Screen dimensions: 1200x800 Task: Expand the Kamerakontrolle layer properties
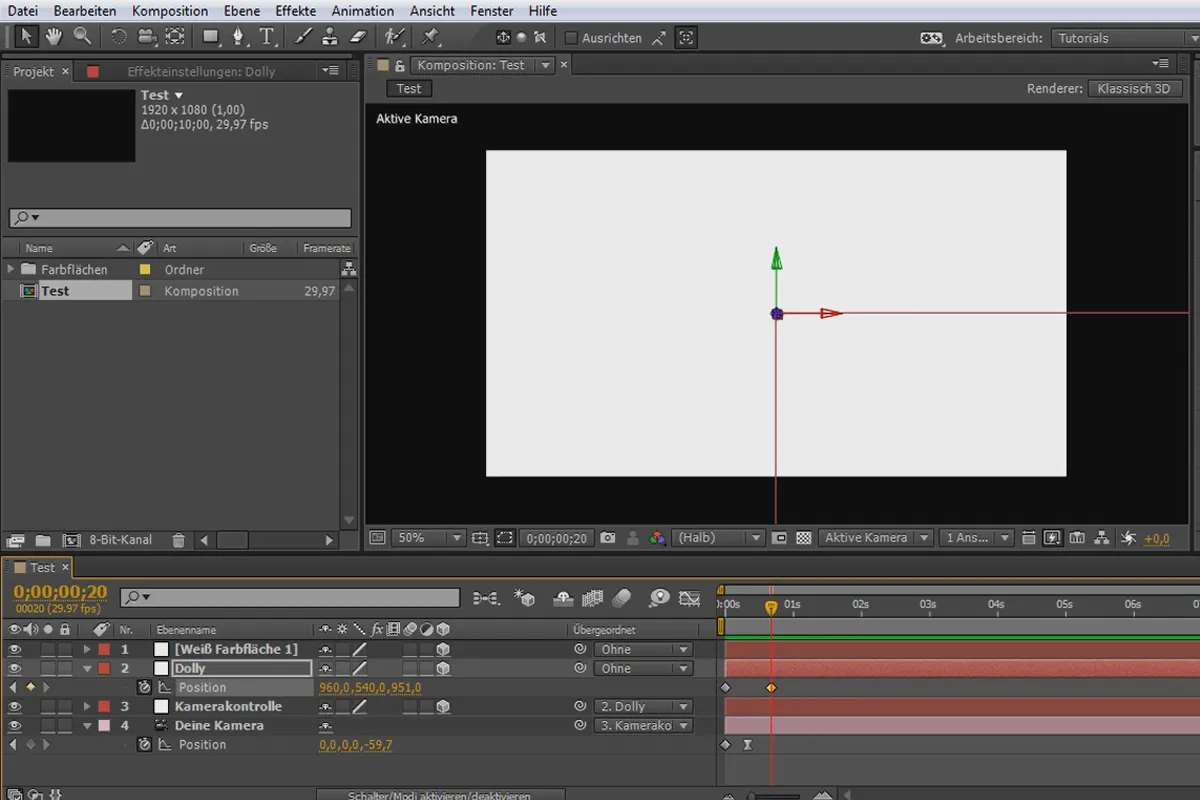point(87,706)
